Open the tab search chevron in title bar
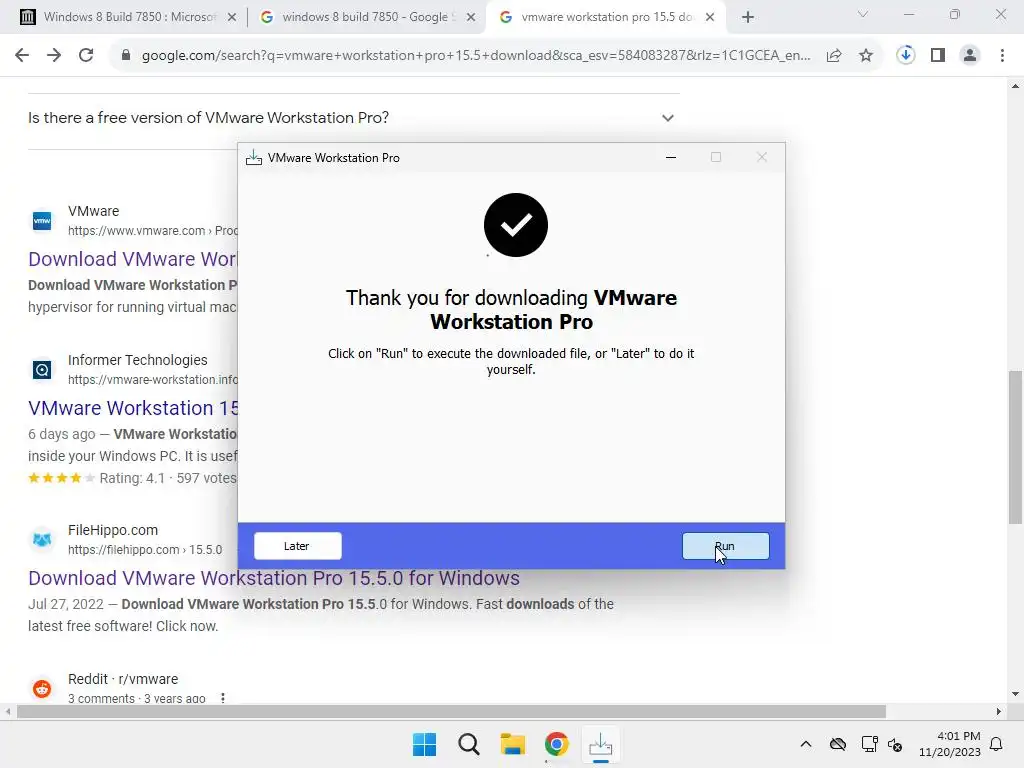 863,14
